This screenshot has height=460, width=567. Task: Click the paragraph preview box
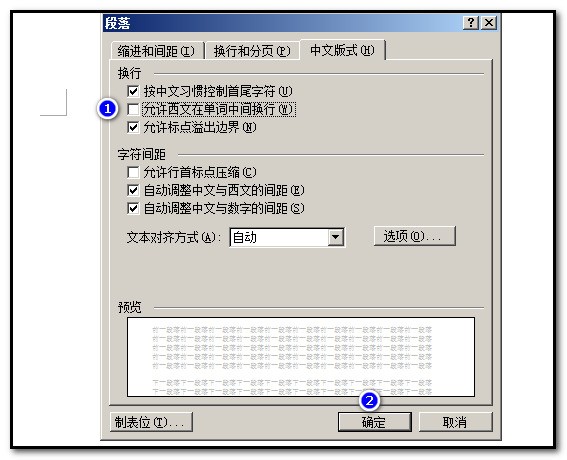pos(301,357)
